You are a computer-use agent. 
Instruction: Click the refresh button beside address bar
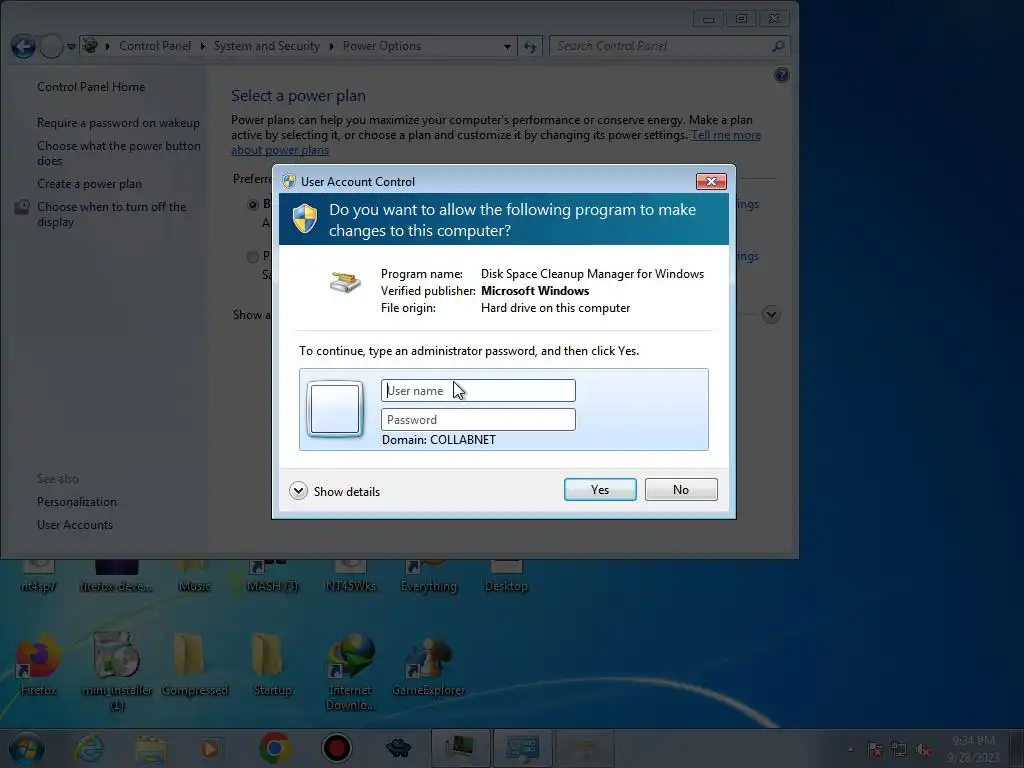pyautogui.click(x=530, y=46)
